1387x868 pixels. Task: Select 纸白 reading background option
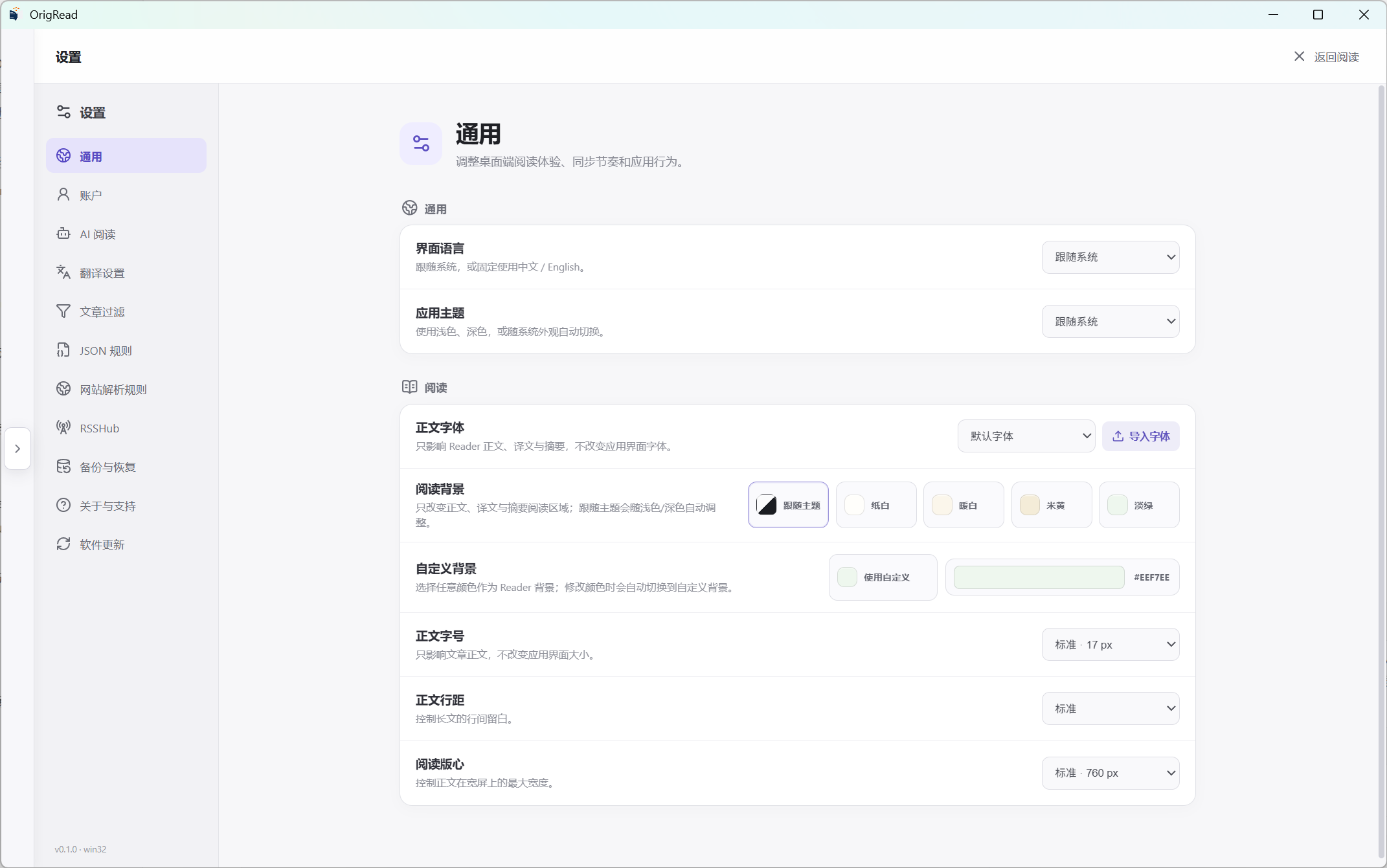click(x=876, y=505)
